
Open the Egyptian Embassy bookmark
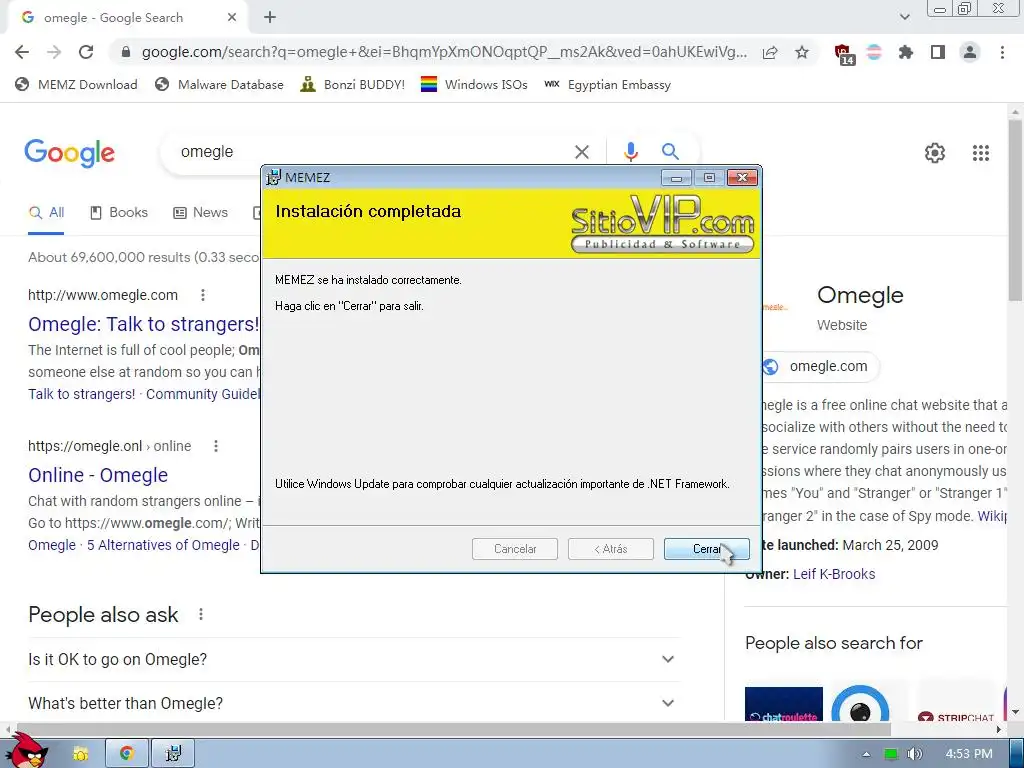pos(607,84)
